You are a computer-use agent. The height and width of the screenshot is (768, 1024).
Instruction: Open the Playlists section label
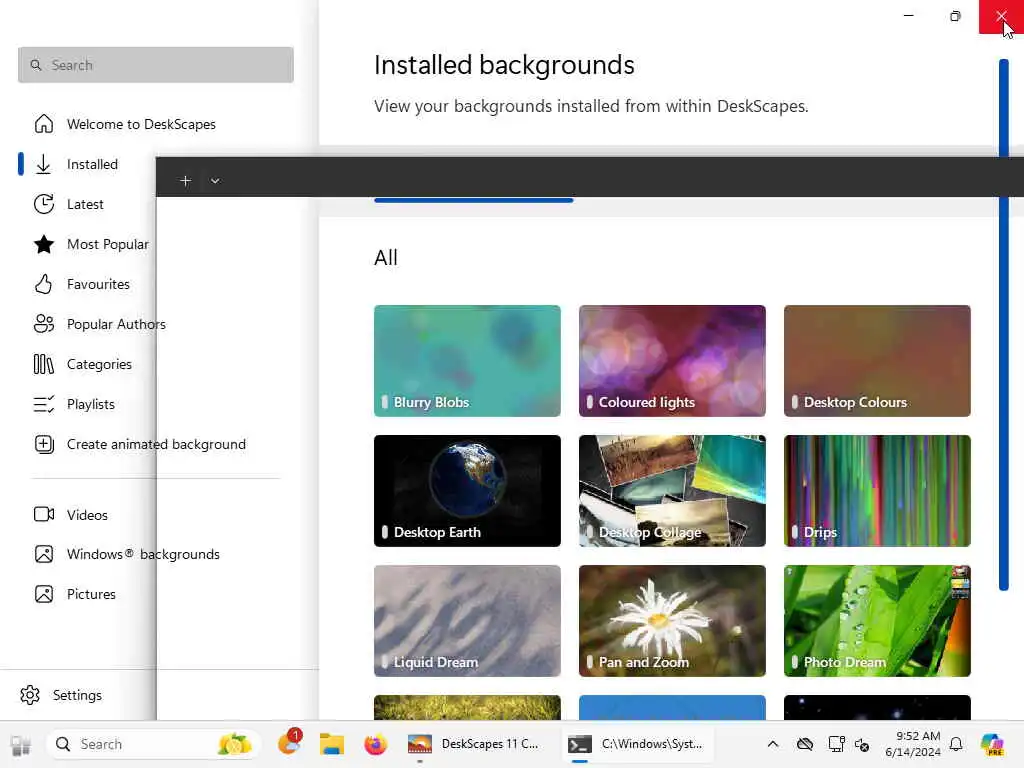pos(91,404)
